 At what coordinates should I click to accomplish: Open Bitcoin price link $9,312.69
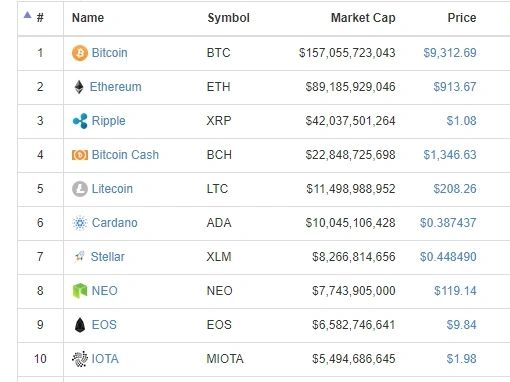point(450,53)
